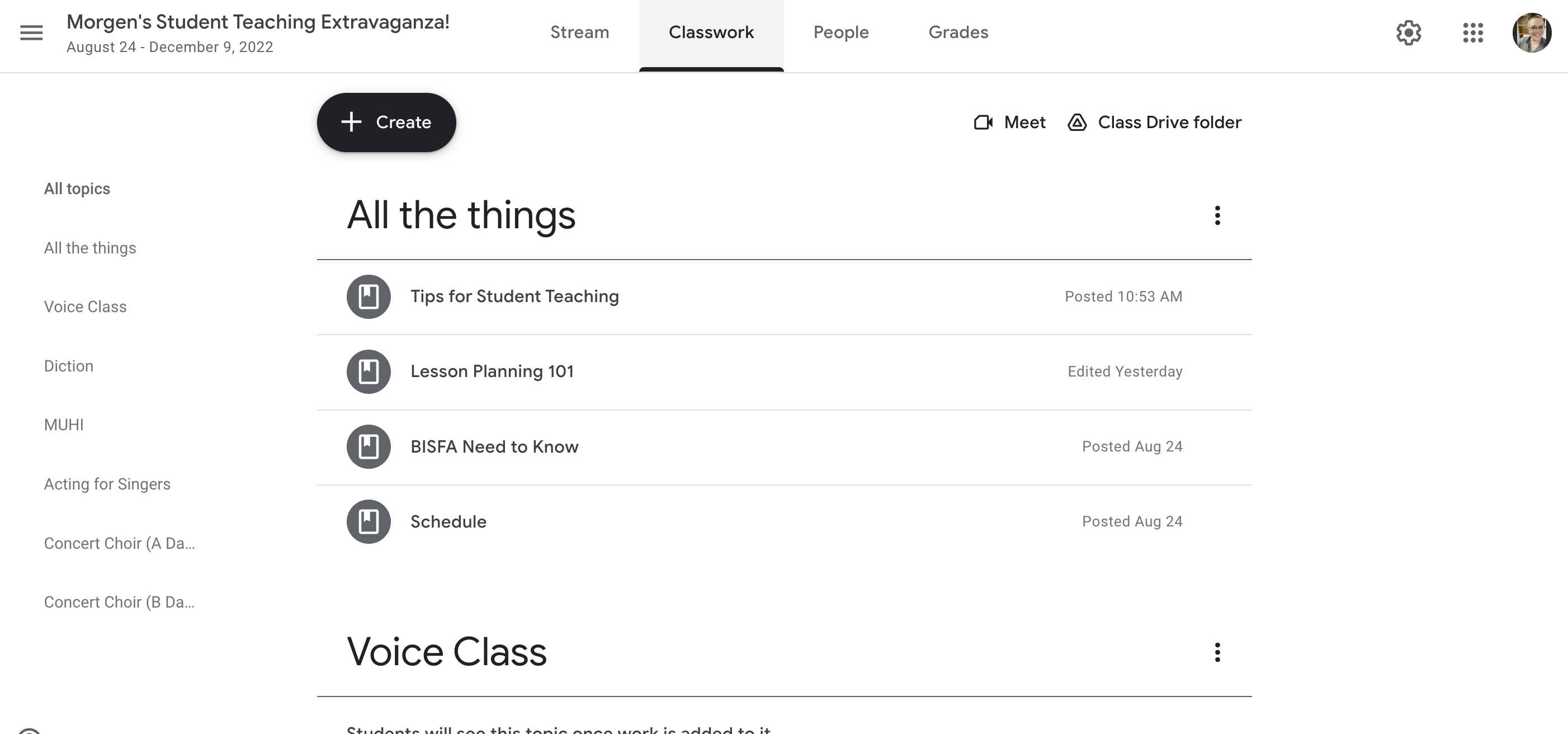Switch to the Stream tab
This screenshot has width=1568, height=734.
[x=579, y=32]
